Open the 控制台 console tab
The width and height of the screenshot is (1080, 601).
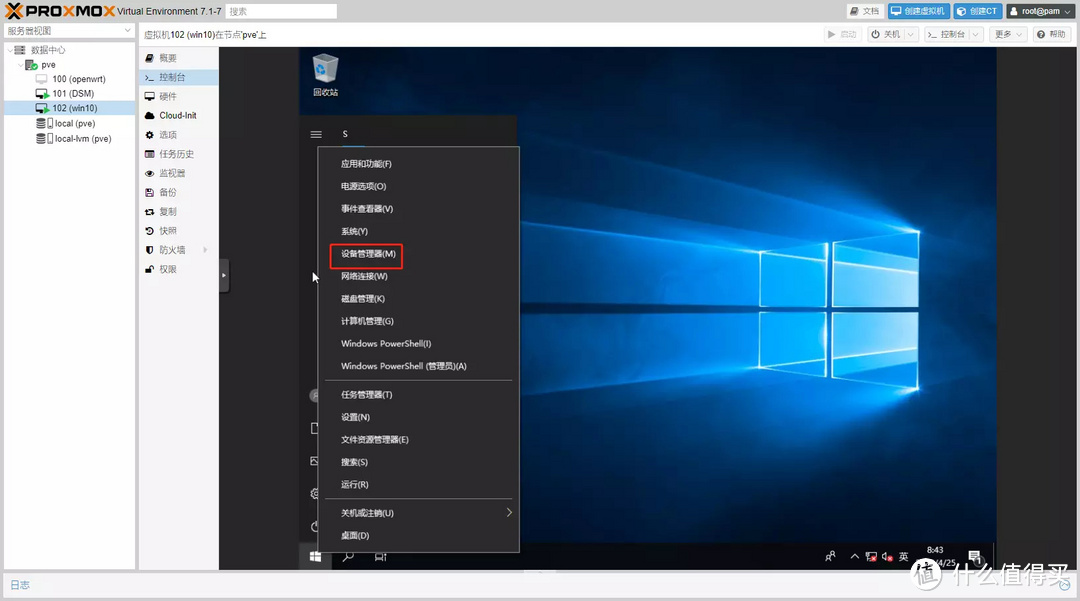click(179, 77)
